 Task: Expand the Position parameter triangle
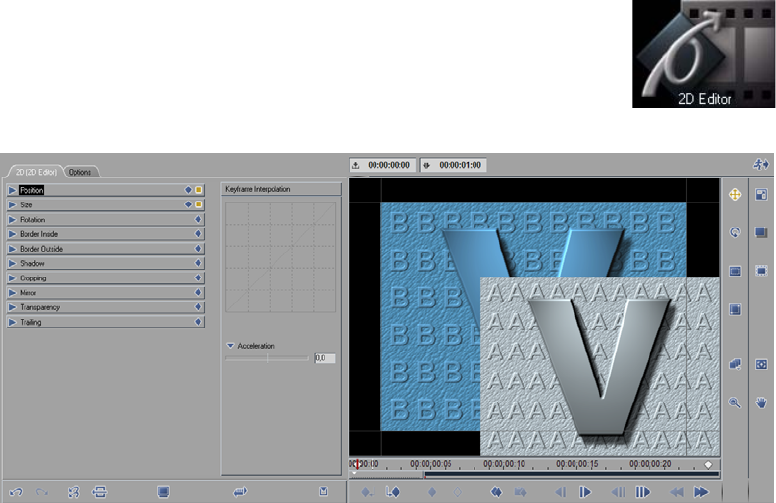(12, 190)
